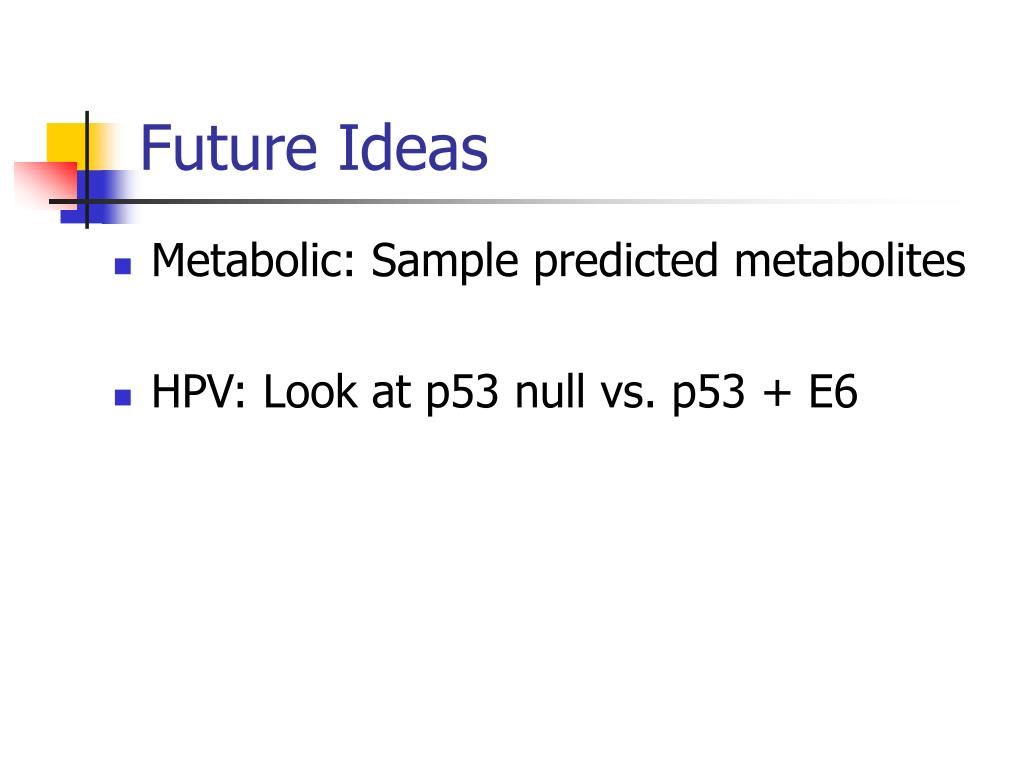Select the yellow decorative square
1024x768 pixels.
point(76,146)
